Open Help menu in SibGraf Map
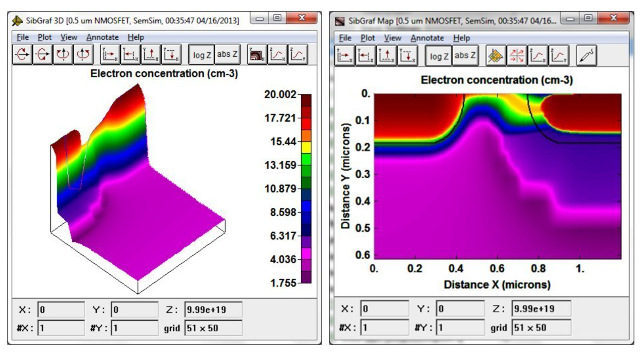Screen dimensions: 640x360 (461, 38)
